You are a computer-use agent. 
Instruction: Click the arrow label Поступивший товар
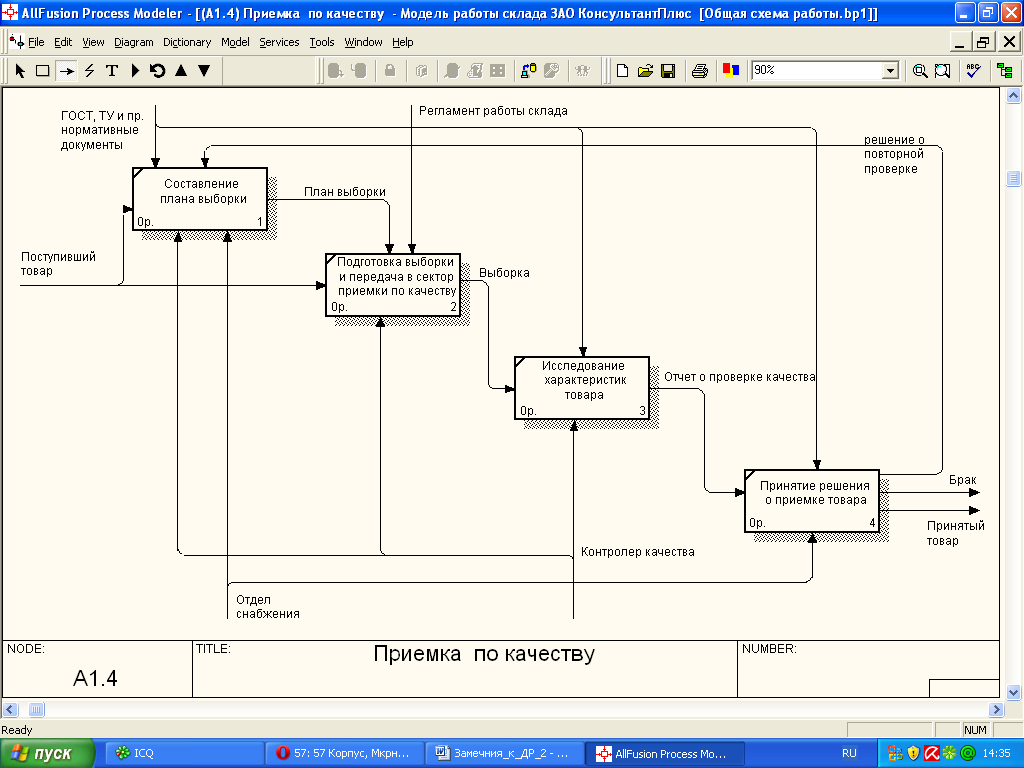click(x=57, y=264)
